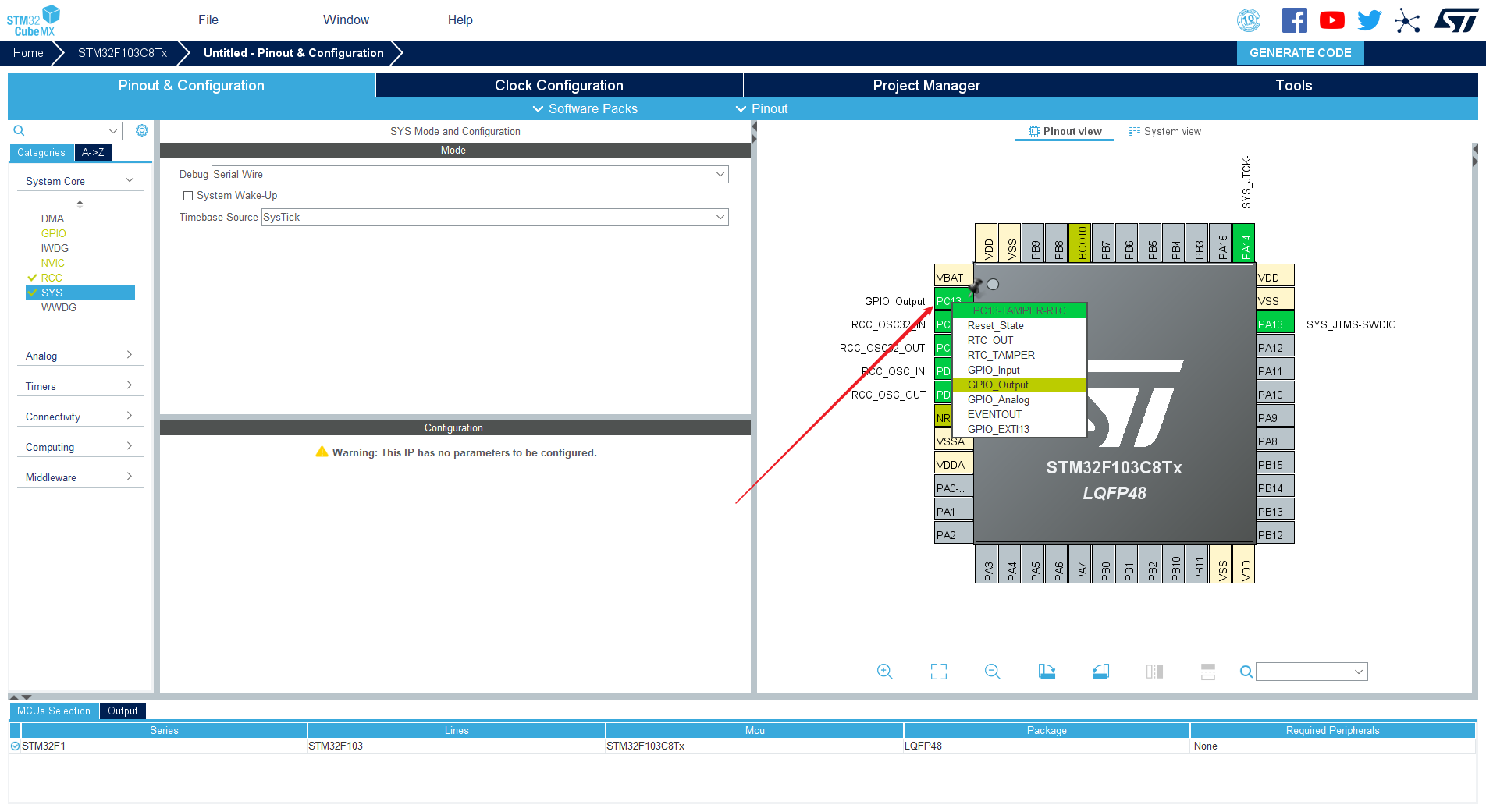Image resolution: width=1486 pixels, height=812 pixels.
Task: Switch to Project Manager tab
Action: point(926,85)
